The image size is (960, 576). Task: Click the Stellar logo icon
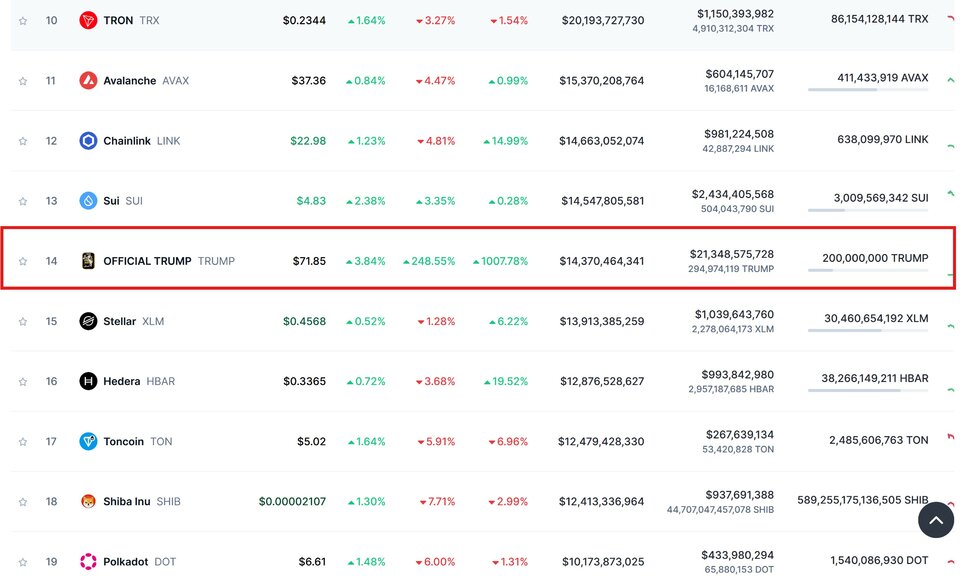[88, 321]
